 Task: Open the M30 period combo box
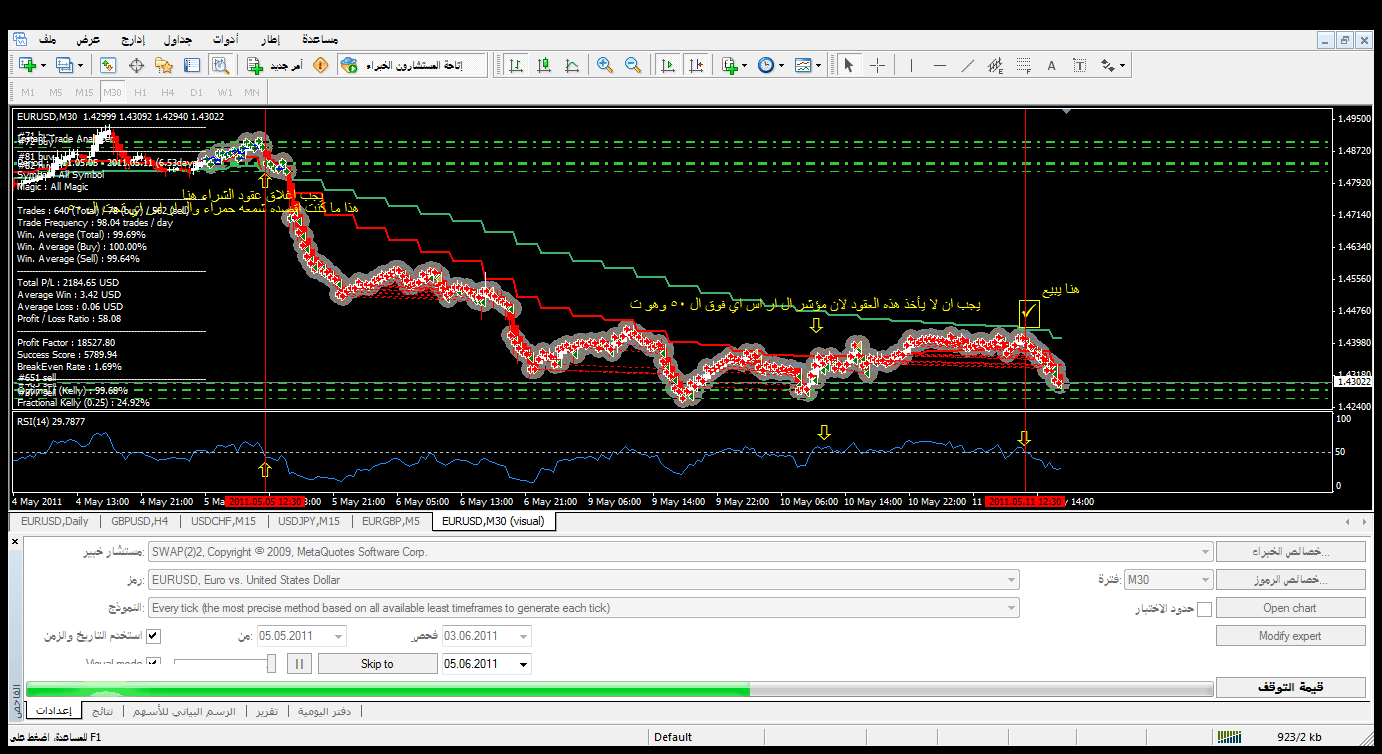tap(1169, 580)
